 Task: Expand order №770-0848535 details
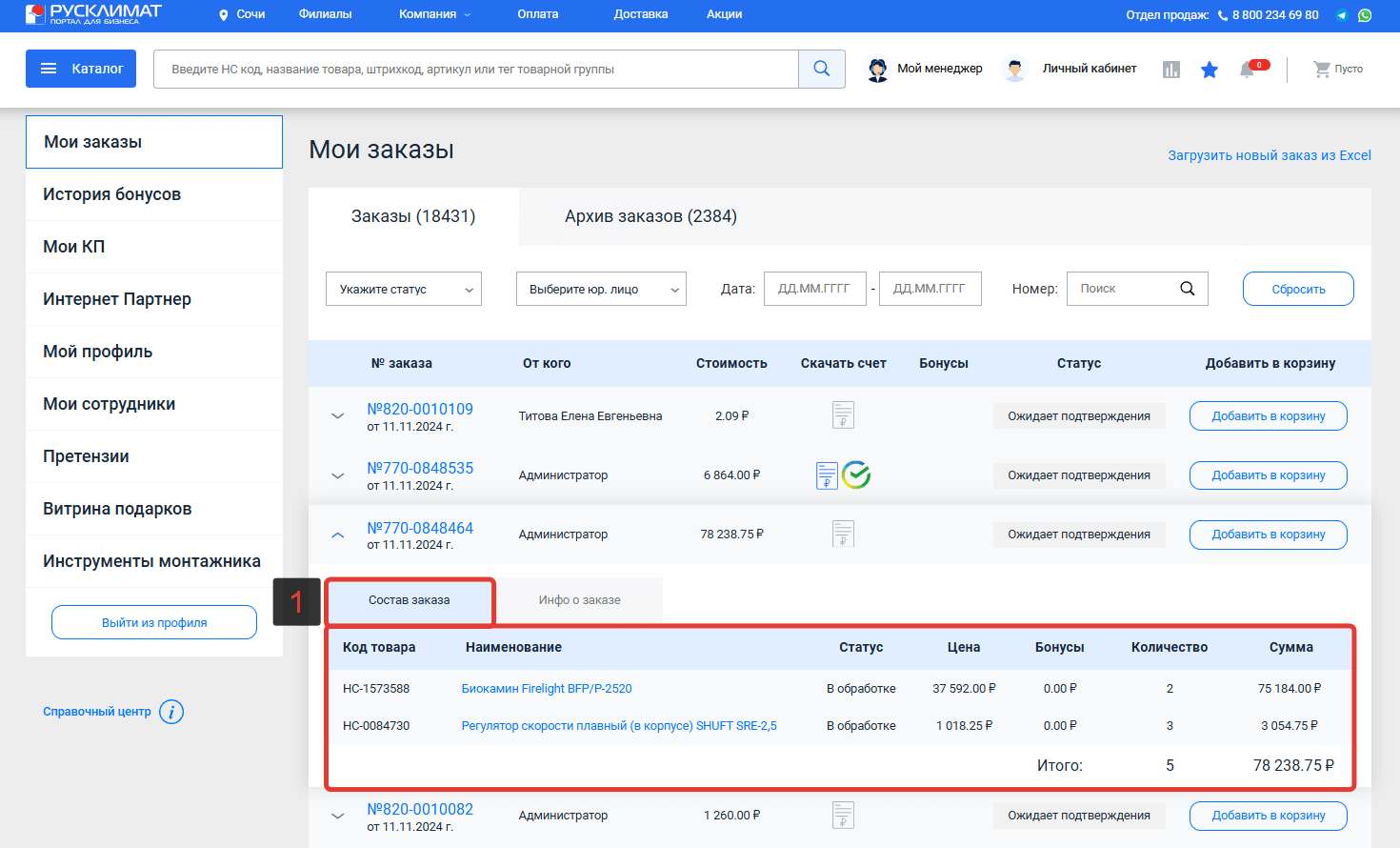point(337,475)
